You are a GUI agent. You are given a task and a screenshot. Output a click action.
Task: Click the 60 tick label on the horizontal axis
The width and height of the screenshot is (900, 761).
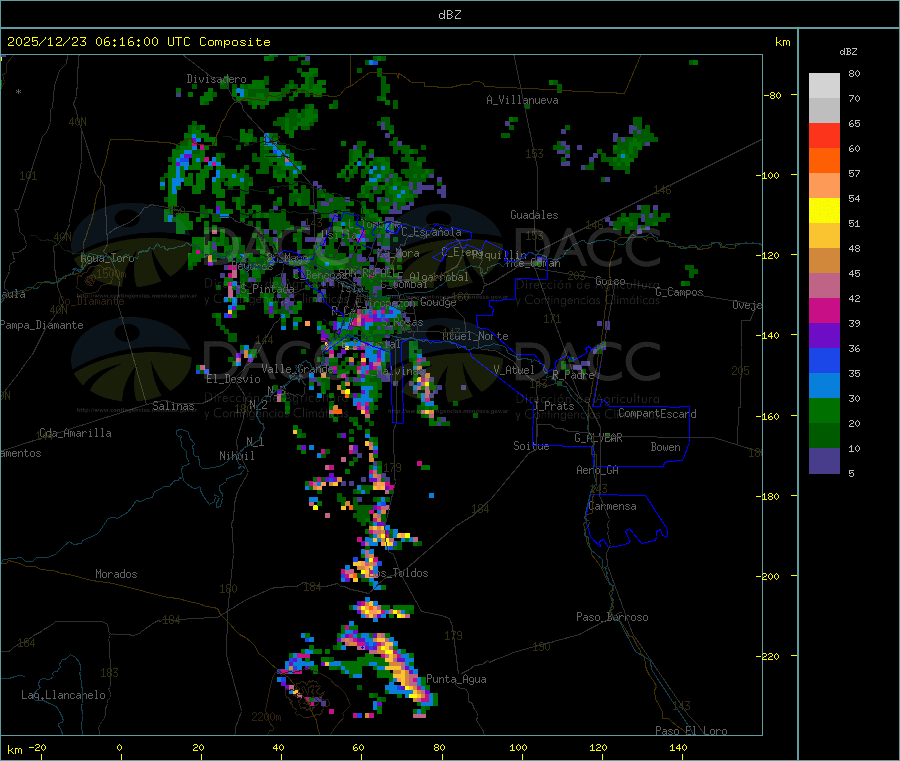point(358,747)
